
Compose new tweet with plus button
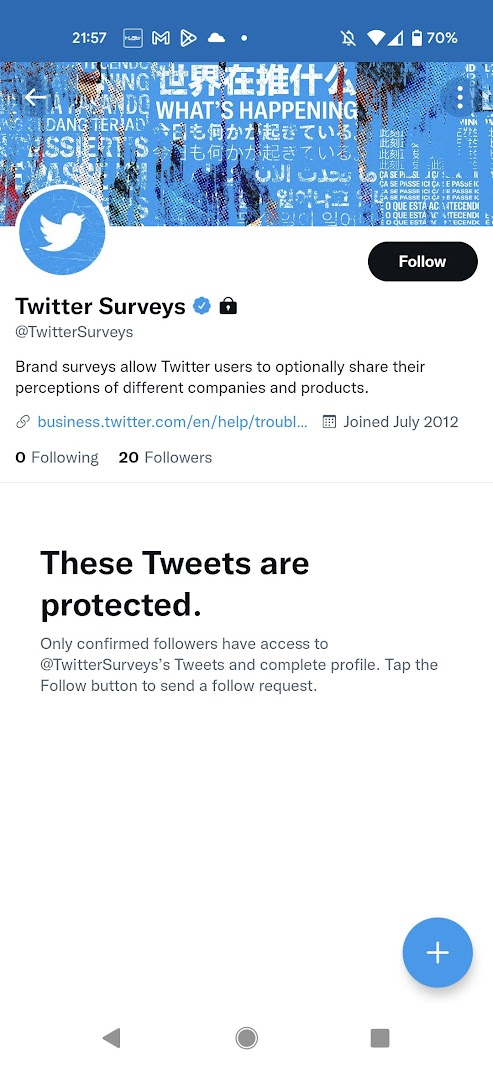(x=437, y=952)
